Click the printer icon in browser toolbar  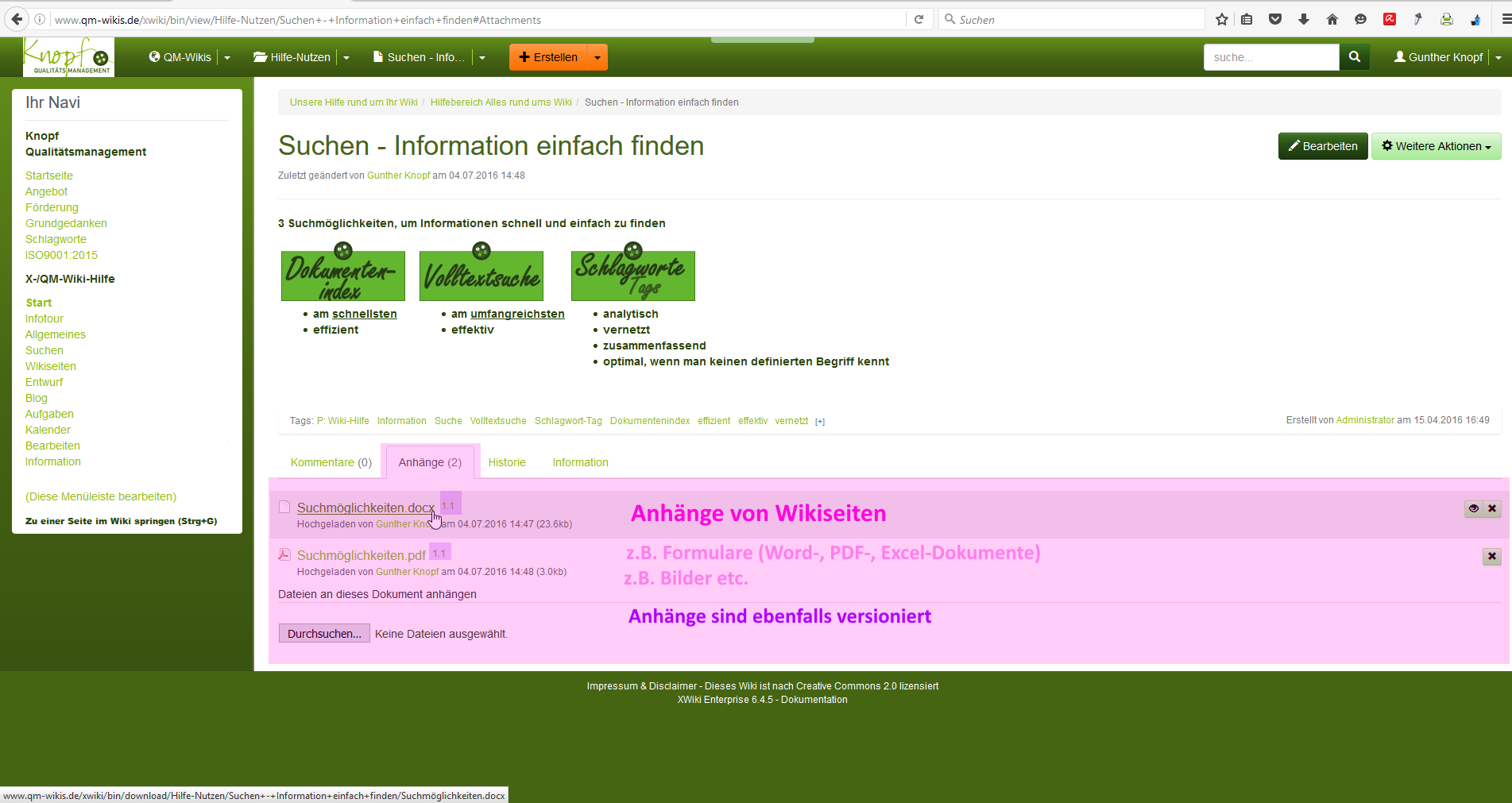coord(1447,20)
